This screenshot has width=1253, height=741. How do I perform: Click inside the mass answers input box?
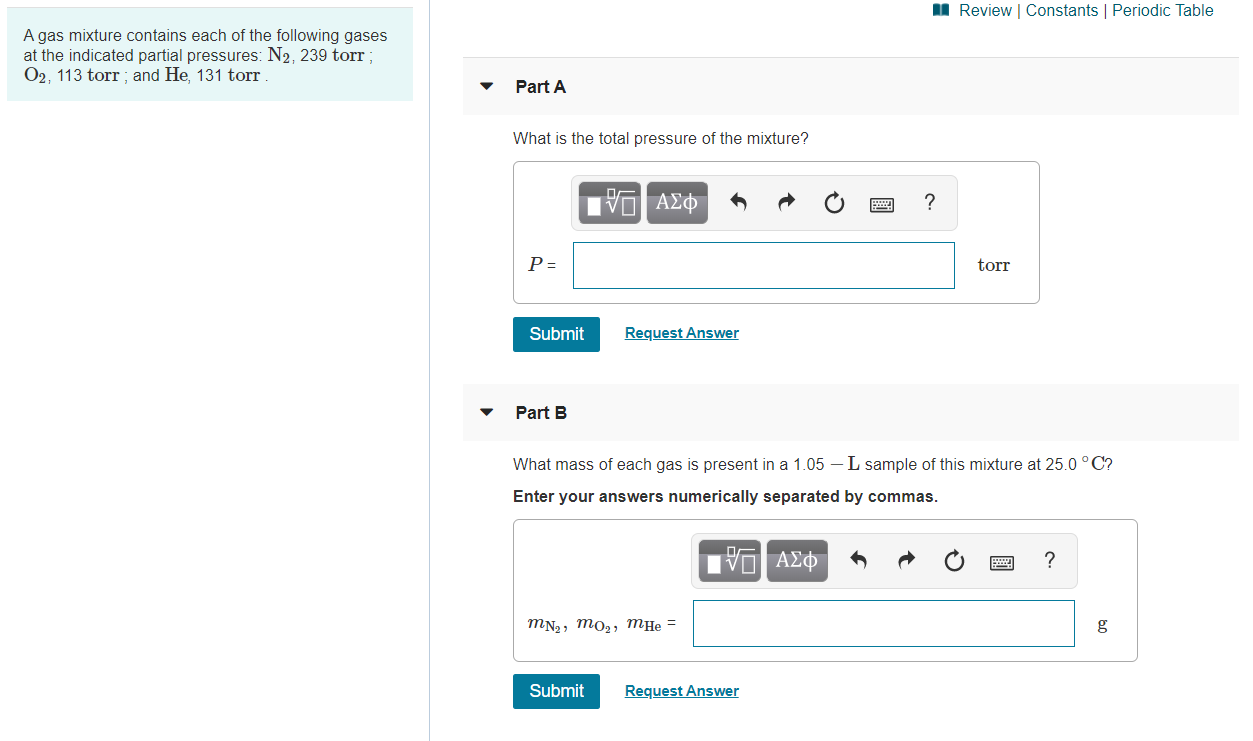(x=883, y=623)
